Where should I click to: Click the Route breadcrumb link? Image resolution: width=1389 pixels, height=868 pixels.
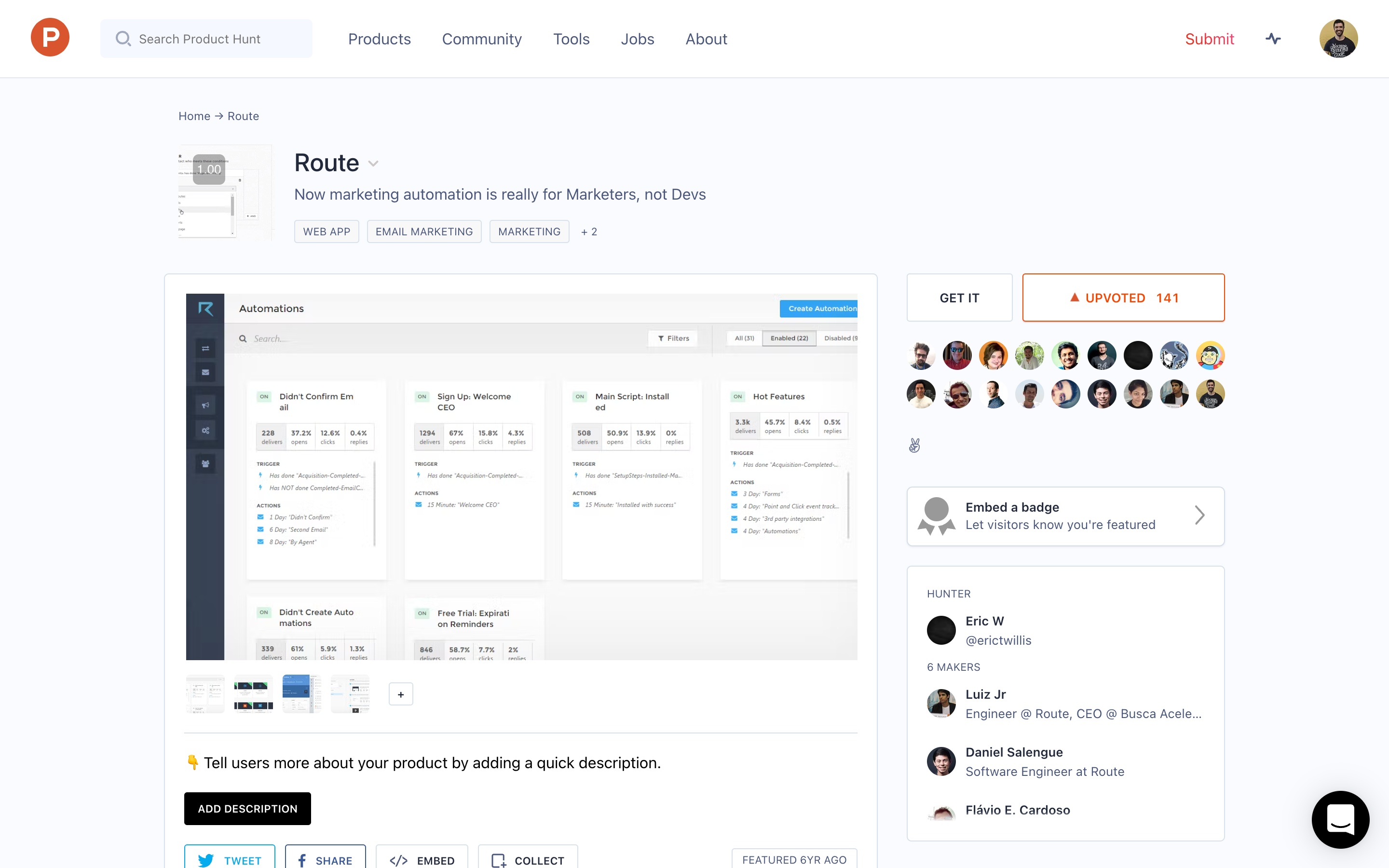(243, 116)
